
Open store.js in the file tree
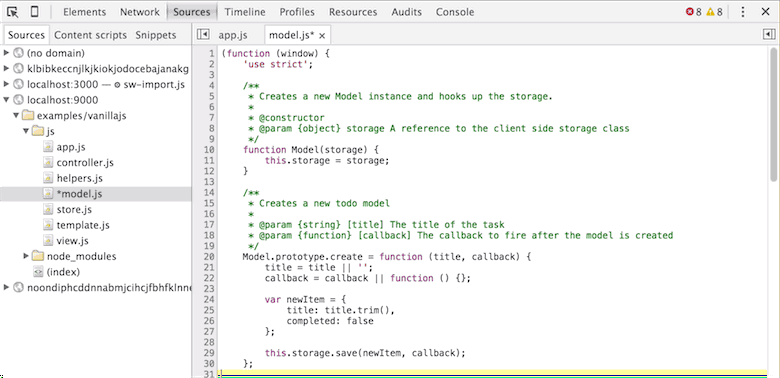point(74,209)
